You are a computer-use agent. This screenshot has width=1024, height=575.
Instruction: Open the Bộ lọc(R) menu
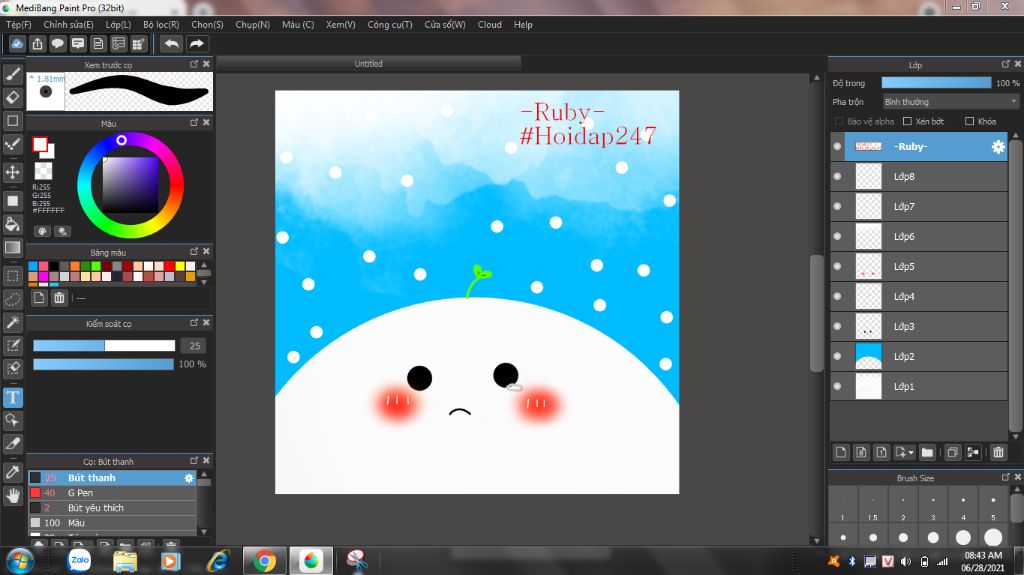click(x=161, y=25)
